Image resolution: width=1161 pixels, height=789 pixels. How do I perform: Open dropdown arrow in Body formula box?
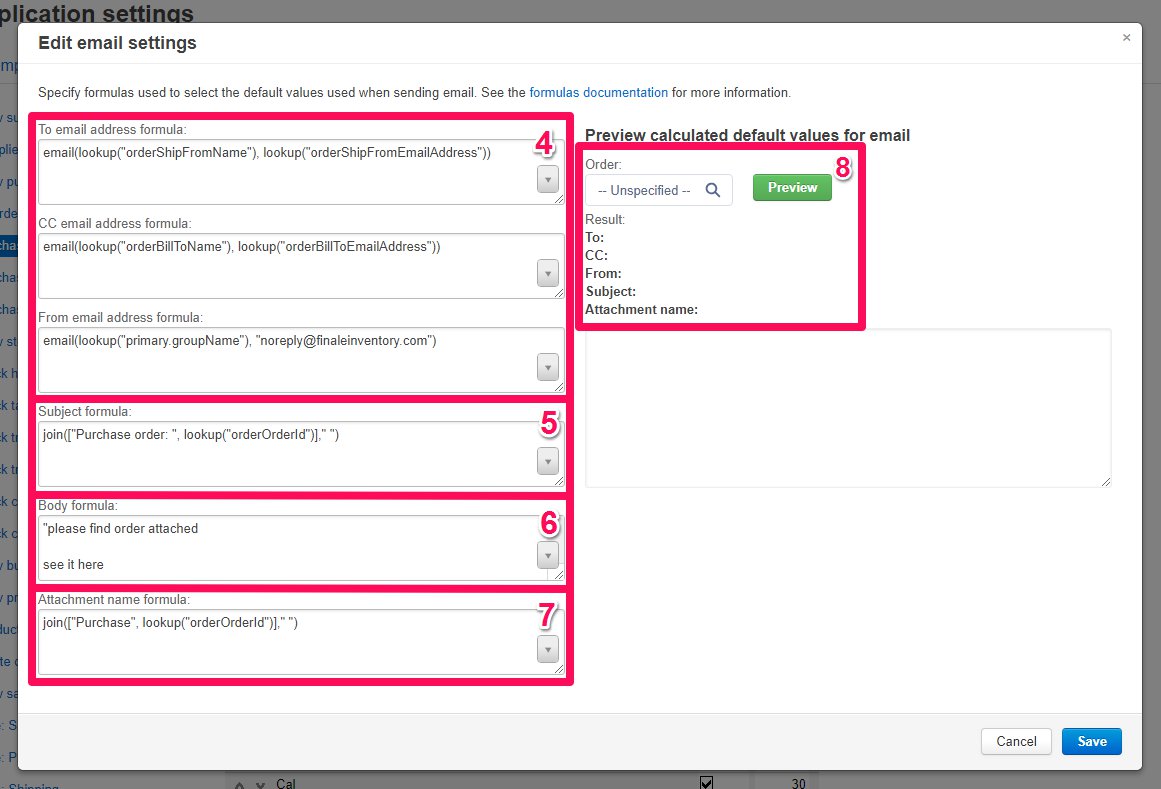tap(547, 555)
